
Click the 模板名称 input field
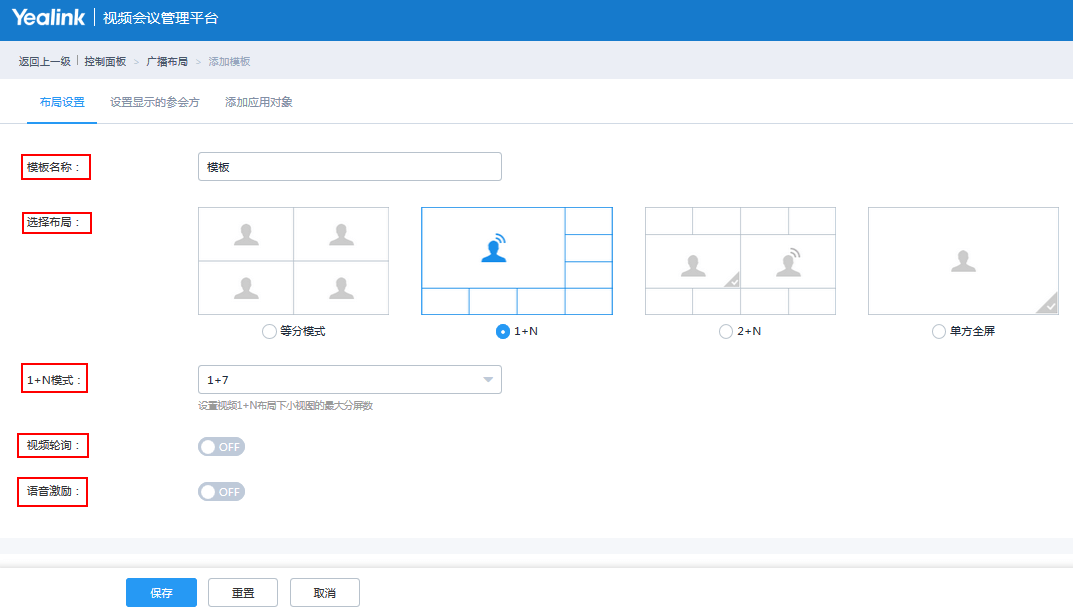pos(350,166)
